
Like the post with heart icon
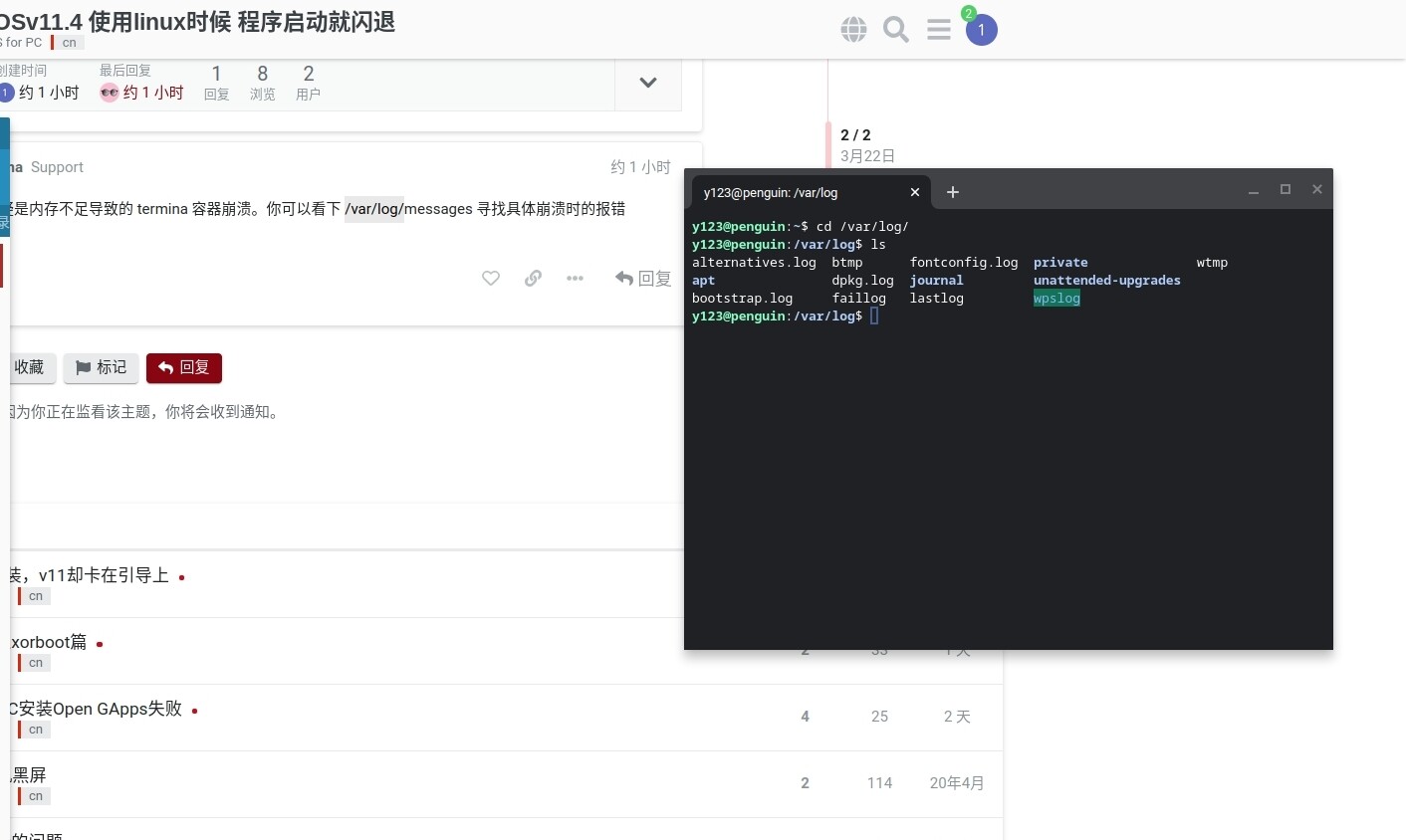491,279
